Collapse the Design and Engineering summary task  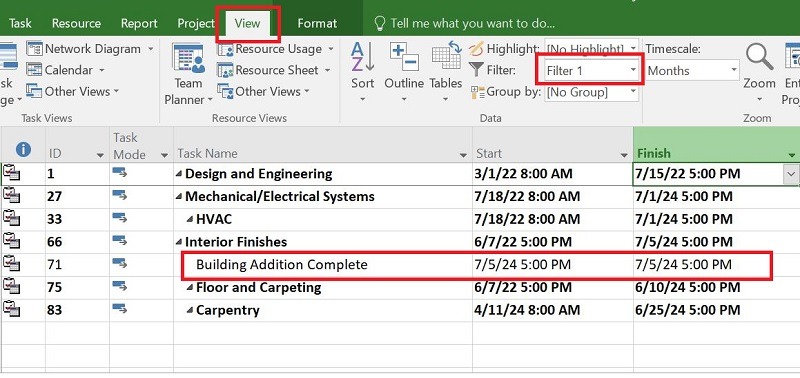[178, 174]
